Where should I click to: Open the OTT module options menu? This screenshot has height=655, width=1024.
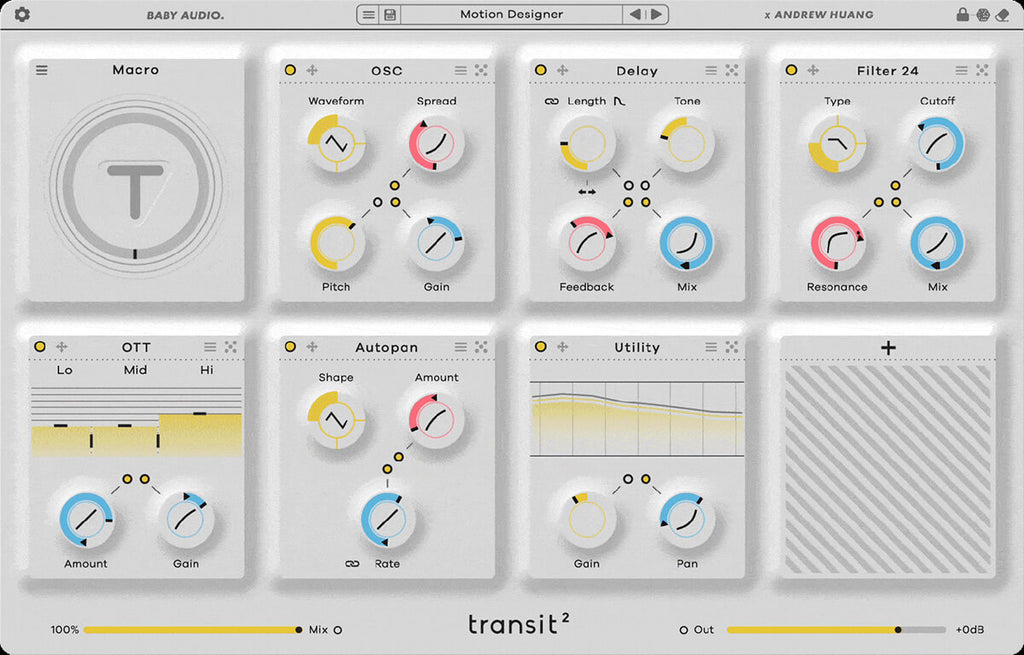click(210, 347)
